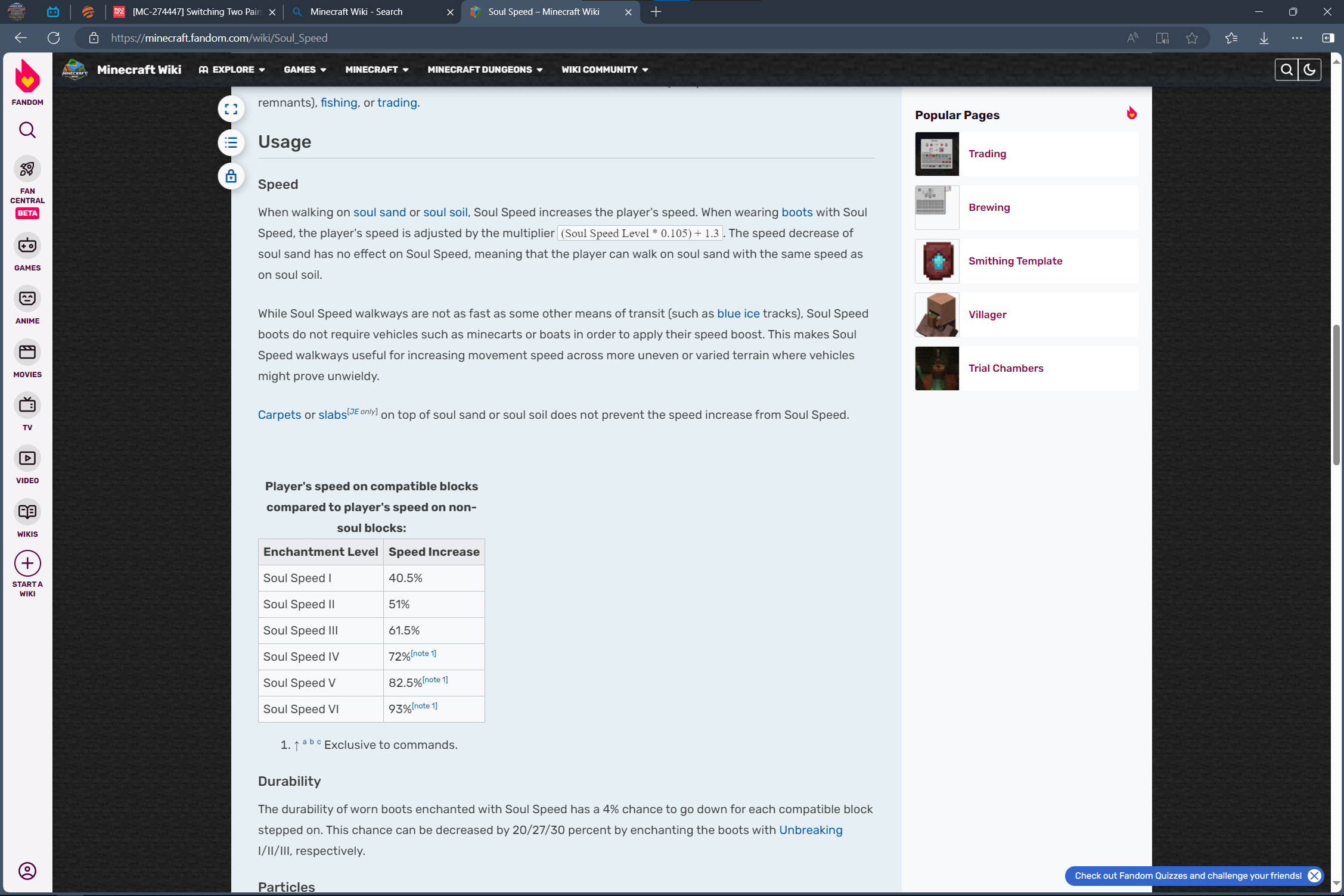Open the table of contents list icon
This screenshot has width=1344, height=896.
[x=231, y=142]
